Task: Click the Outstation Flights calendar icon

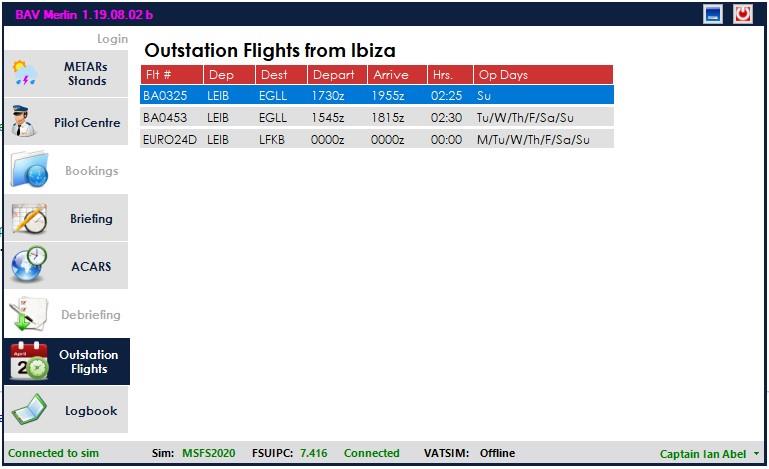Action: (x=29, y=361)
